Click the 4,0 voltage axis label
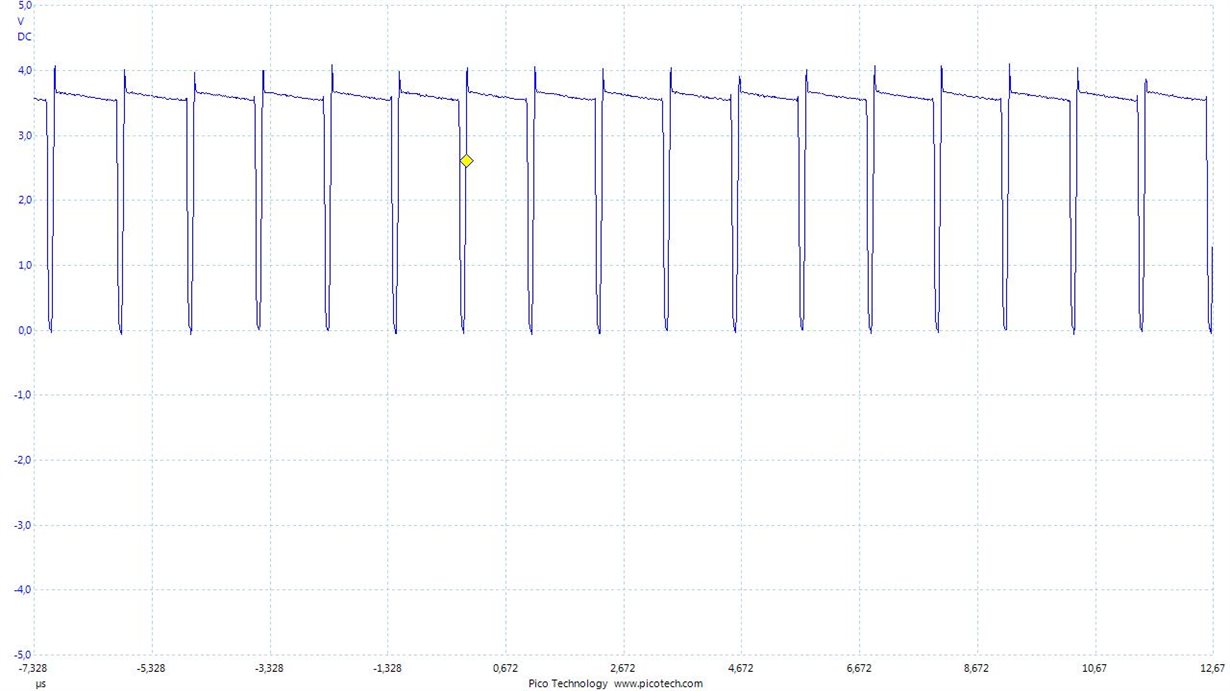Viewport: 1230px width, 691px height. [25, 70]
